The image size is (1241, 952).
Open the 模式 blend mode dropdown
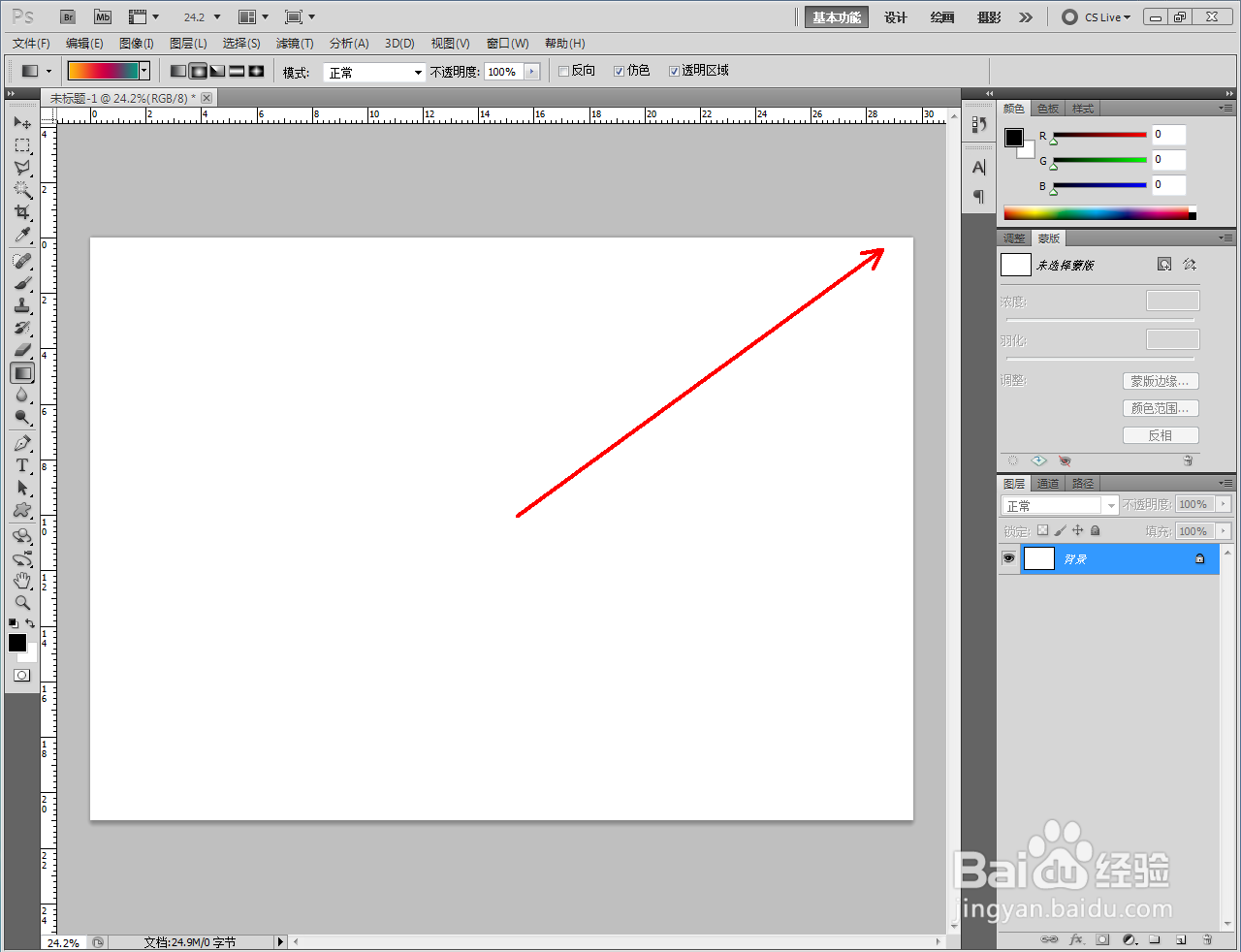coord(374,73)
